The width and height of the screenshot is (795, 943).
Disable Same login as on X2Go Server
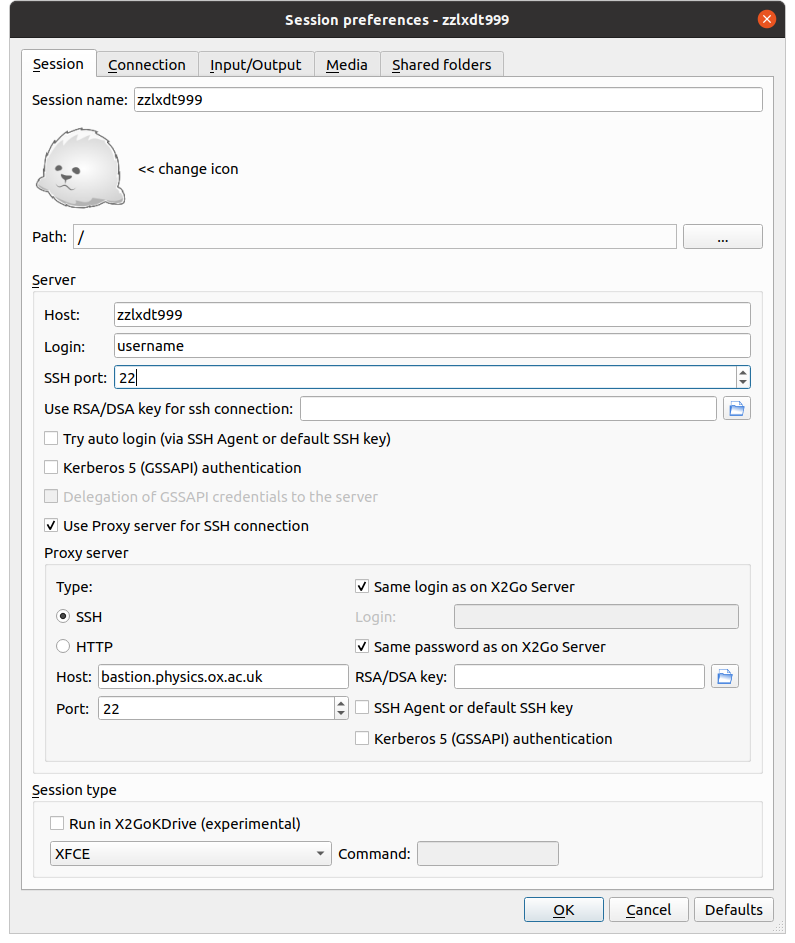(362, 587)
